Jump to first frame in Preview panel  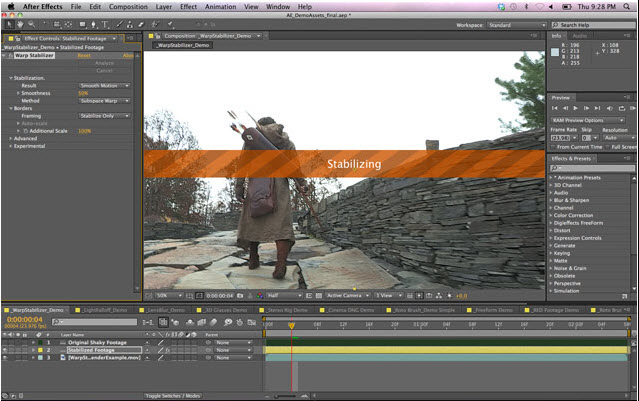[x=555, y=108]
